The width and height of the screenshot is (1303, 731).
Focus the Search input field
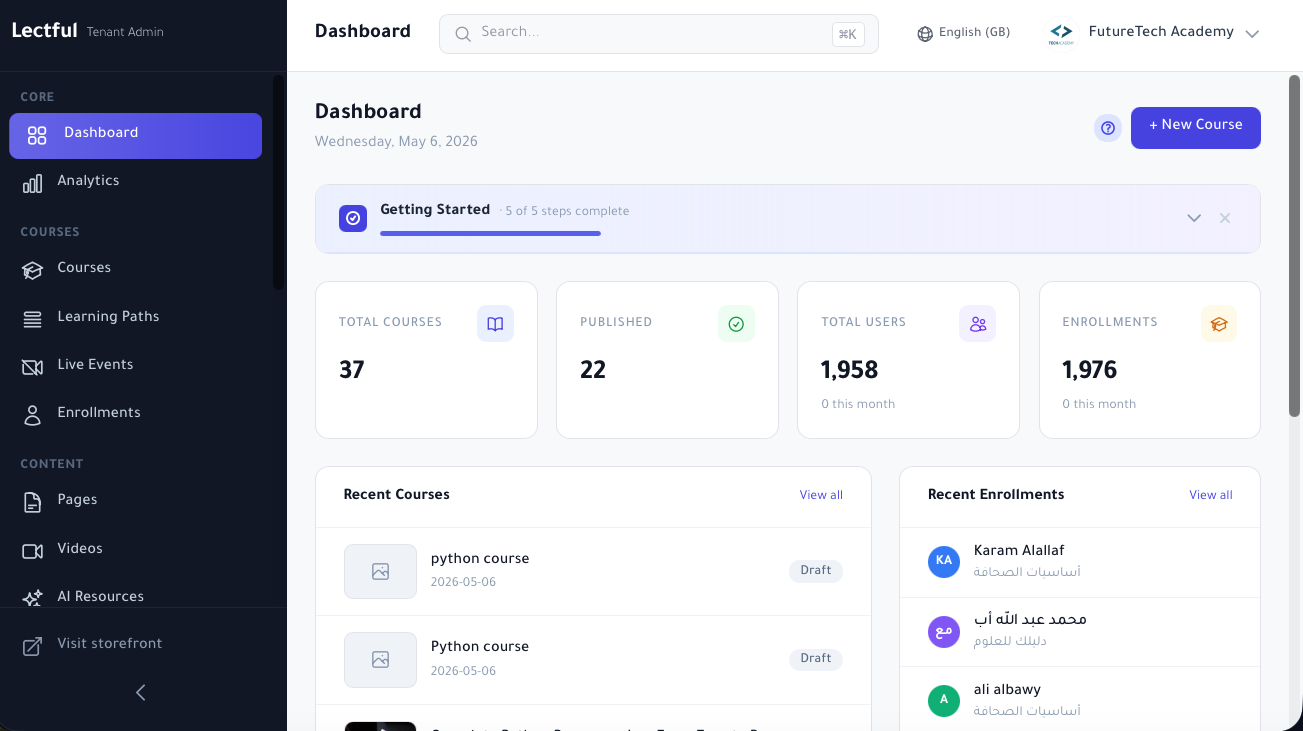click(659, 34)
